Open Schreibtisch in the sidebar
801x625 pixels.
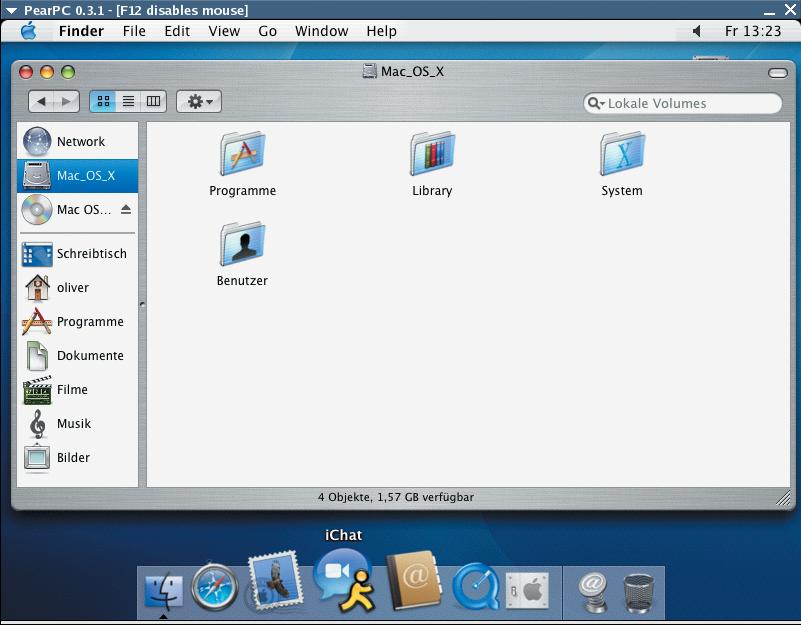click(x=78, y=254)
